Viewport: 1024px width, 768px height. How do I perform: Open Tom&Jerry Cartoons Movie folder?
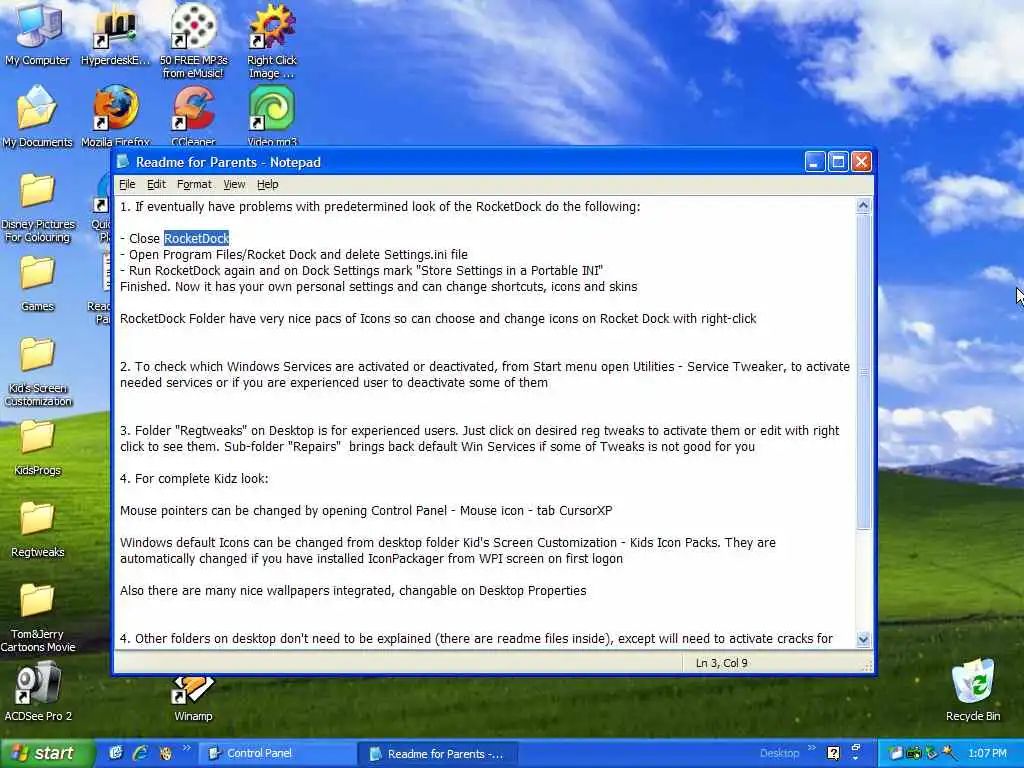coord(37,618)
